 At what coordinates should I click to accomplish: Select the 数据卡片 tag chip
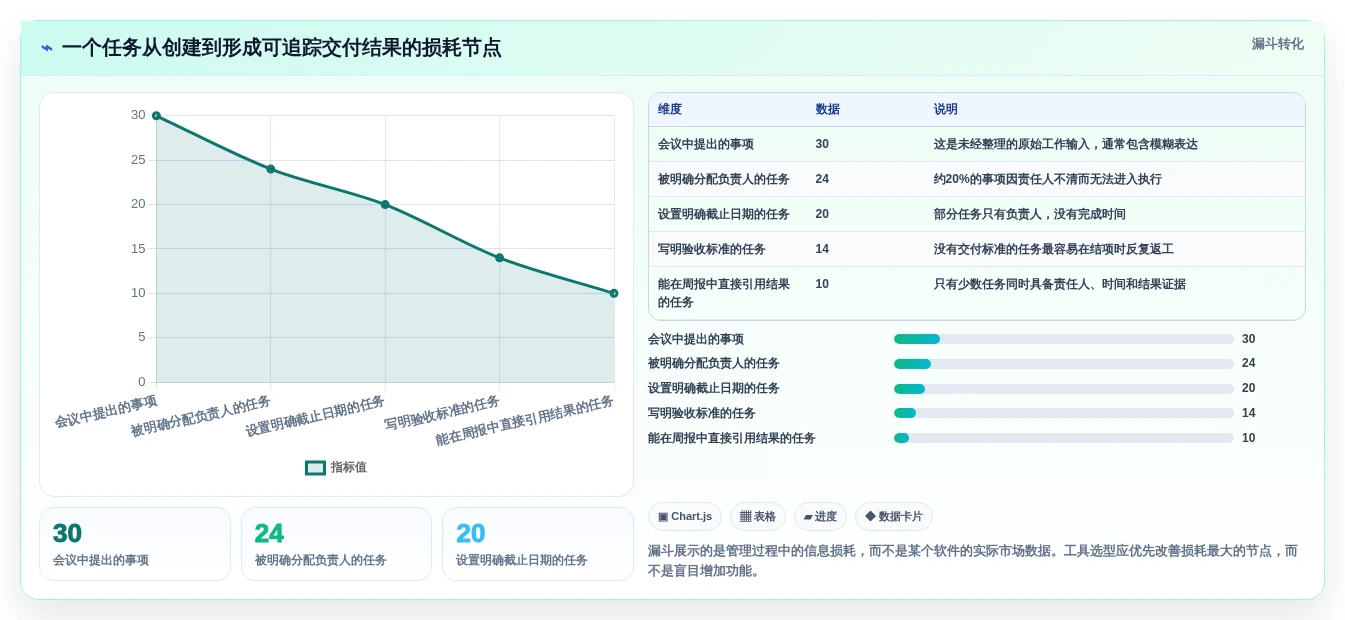pyautogui.click(x=894, y=516)
